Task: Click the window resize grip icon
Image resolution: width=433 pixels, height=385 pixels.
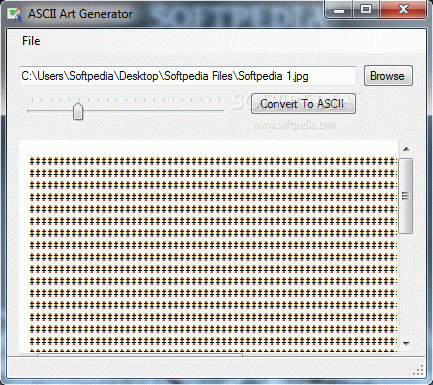Action: [419, 370]
